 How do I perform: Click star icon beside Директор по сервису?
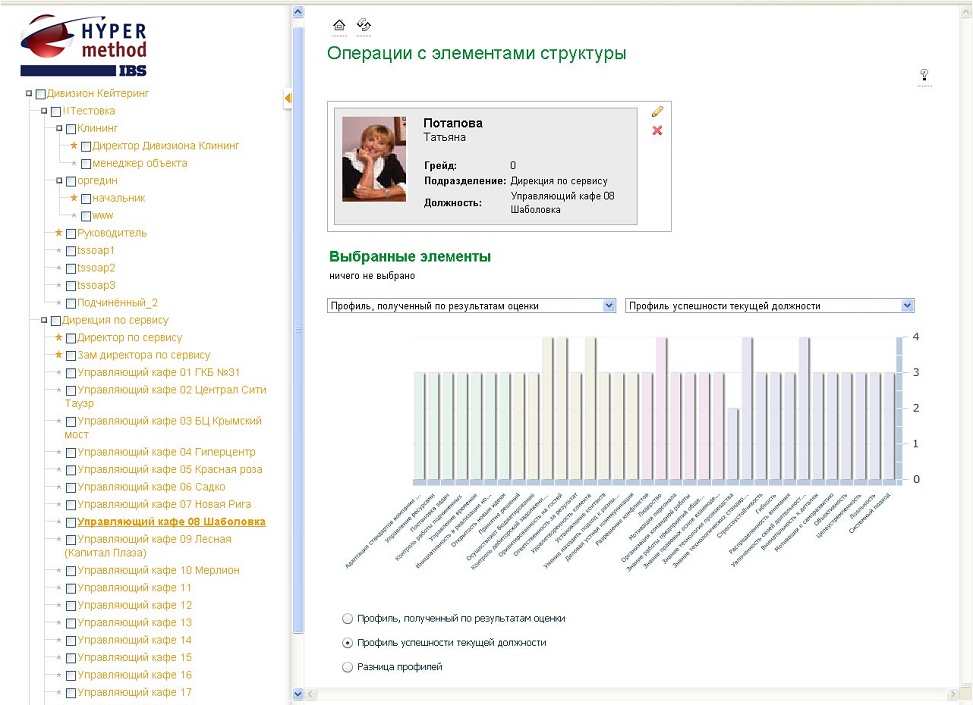(59, 337)
